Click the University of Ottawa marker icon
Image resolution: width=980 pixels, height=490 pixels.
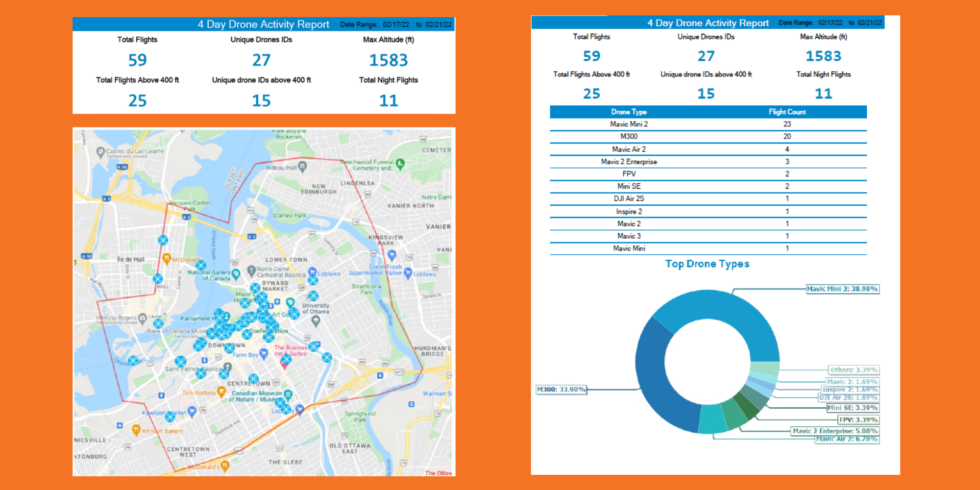(x=316, y=320)
